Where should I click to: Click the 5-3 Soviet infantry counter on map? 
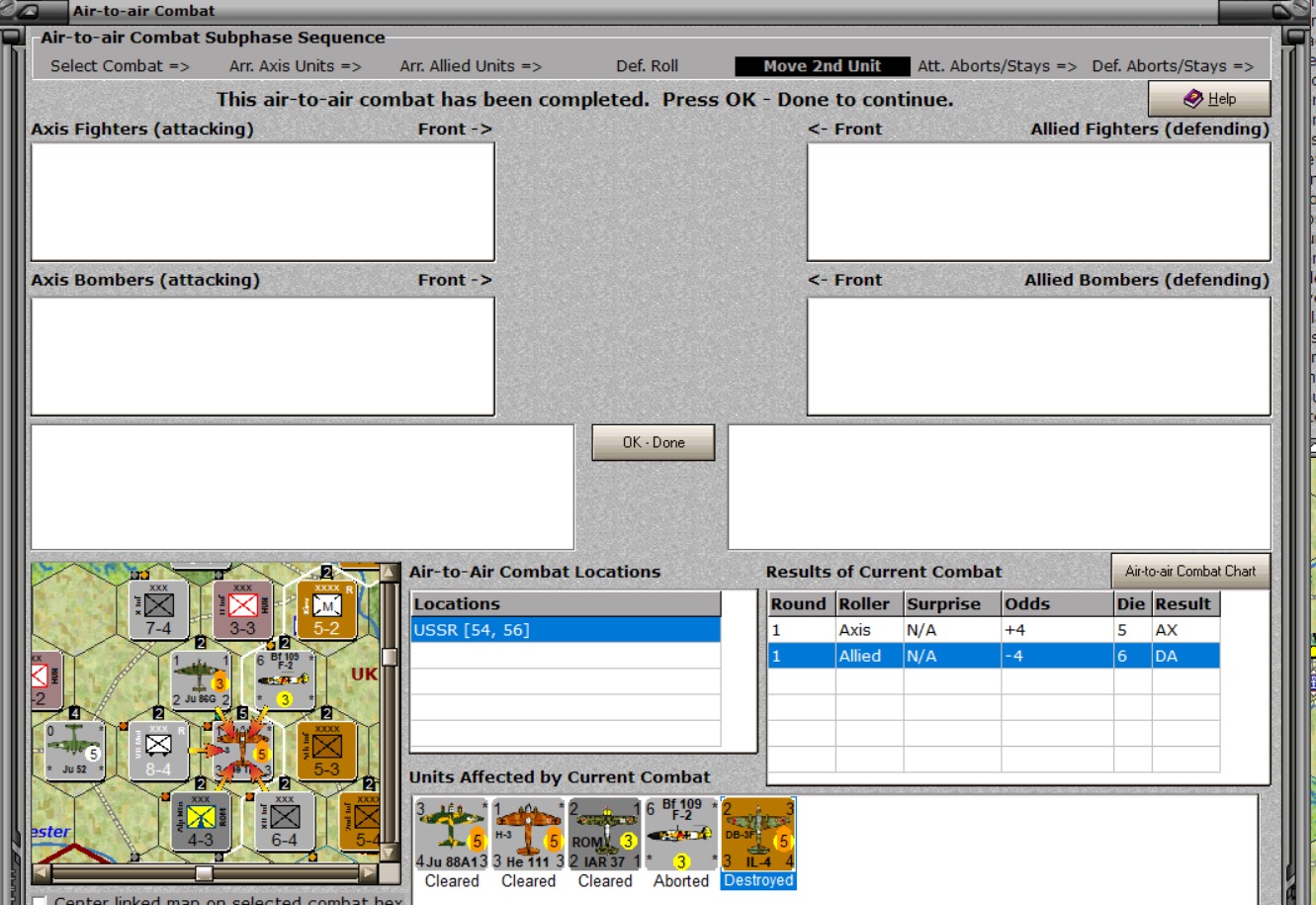tap(327, 751)
